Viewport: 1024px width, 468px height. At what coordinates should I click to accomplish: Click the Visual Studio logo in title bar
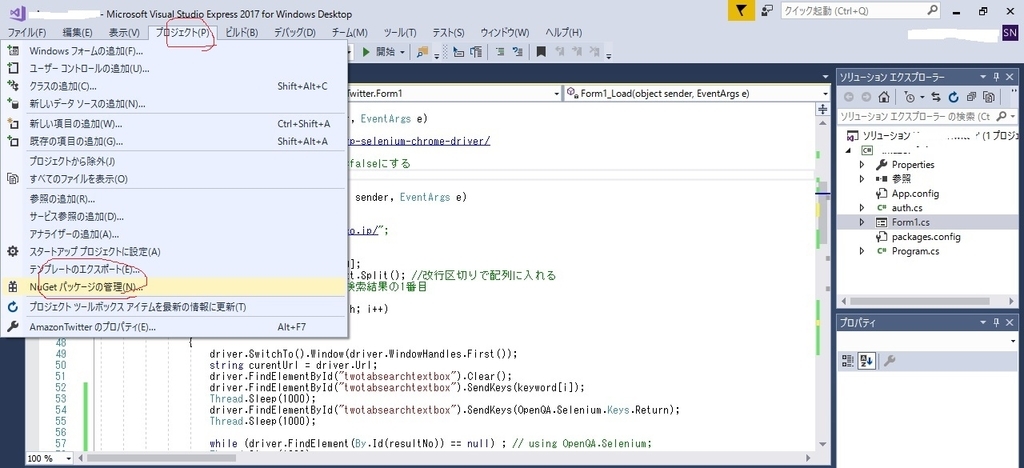click(16, 12)
